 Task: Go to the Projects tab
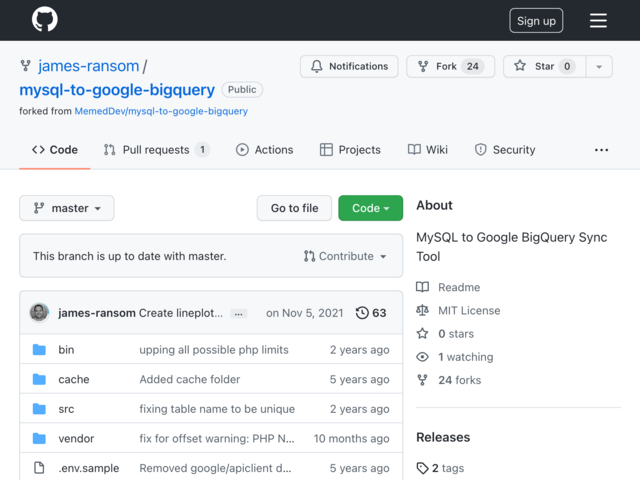(x=350, y=150)
